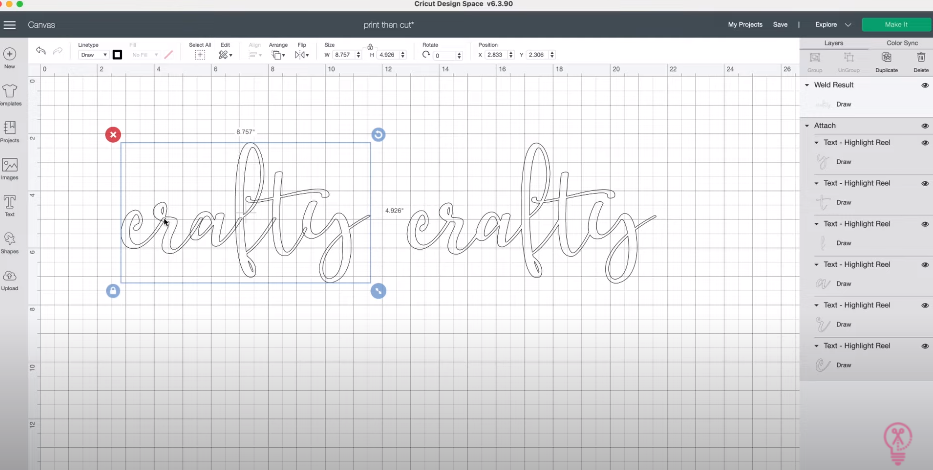Click the Y position stepper arrows
The height and width of the screenshot is (470, 933).
552,55
